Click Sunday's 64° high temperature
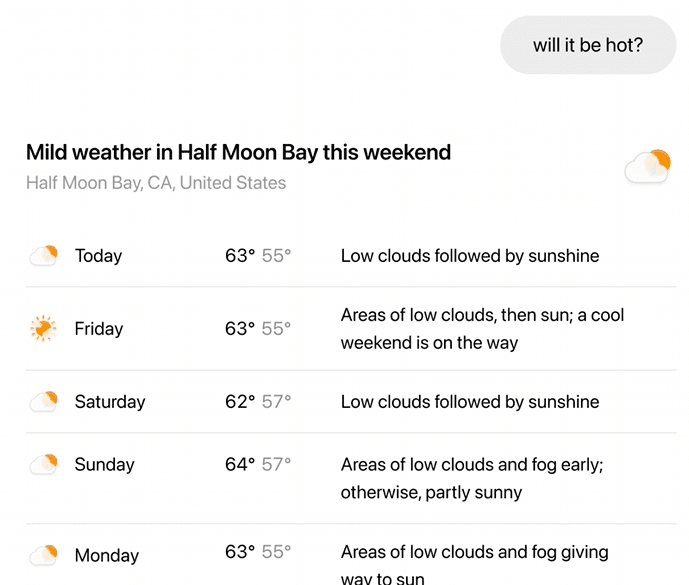689x585 pixels. coord(240,465)
